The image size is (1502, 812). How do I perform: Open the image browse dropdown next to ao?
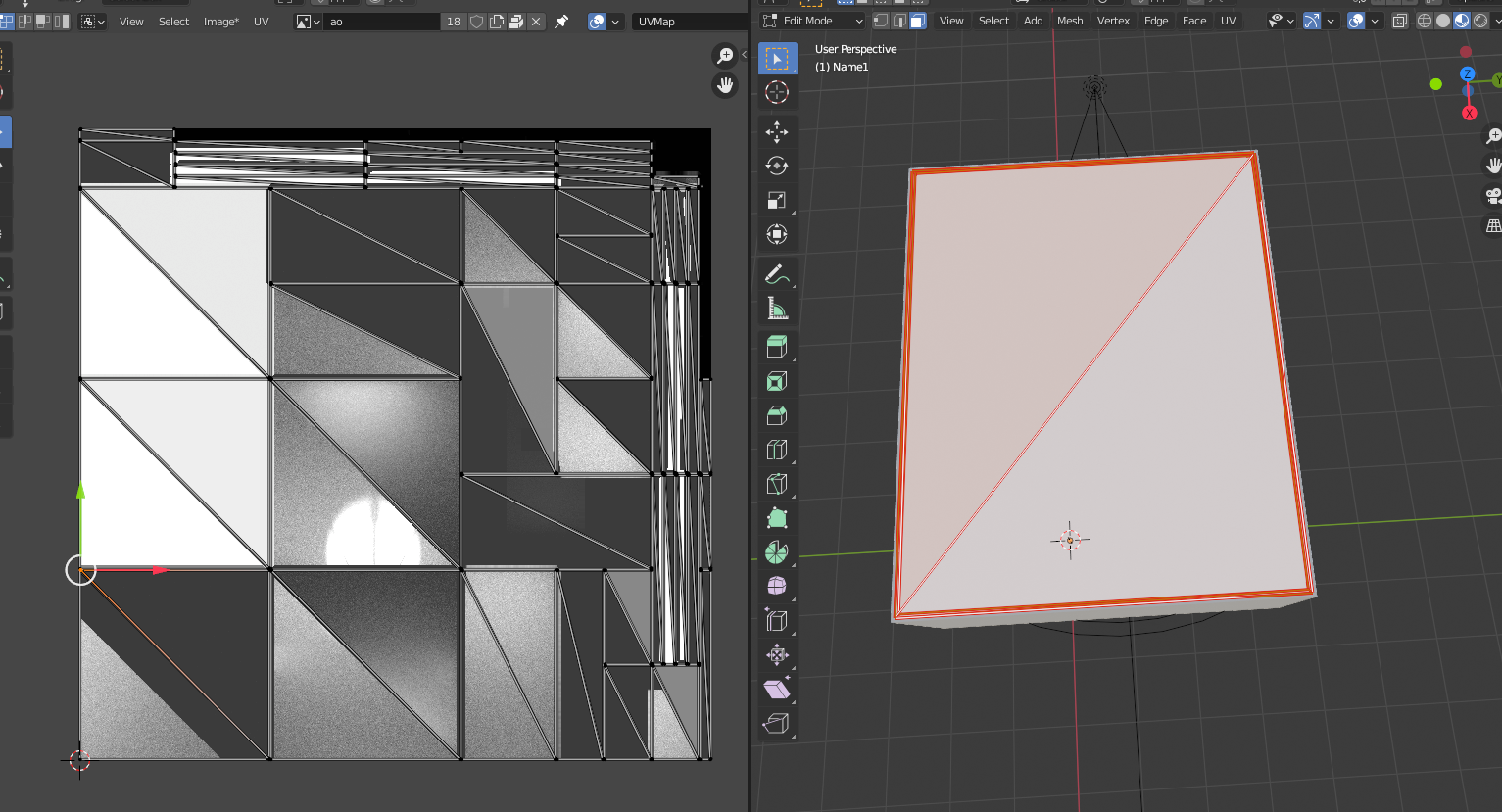[x=309, y=21]
